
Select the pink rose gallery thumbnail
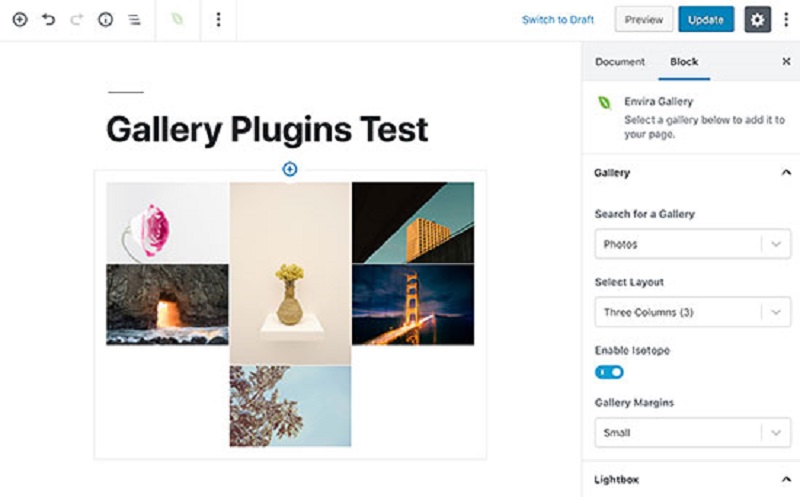(167, 223)
